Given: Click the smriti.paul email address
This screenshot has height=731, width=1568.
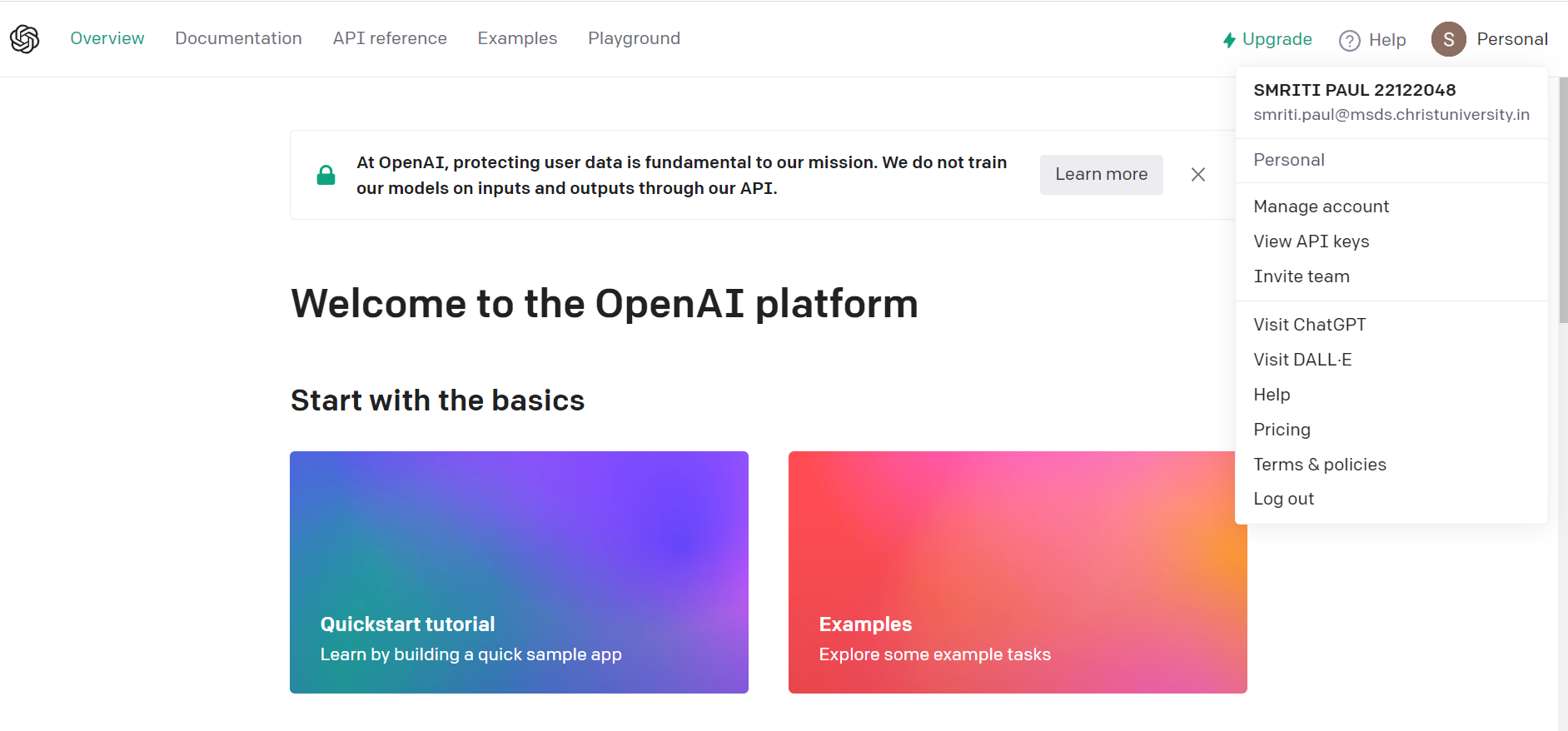Looking at the screenshot, I should (1391, 115).
